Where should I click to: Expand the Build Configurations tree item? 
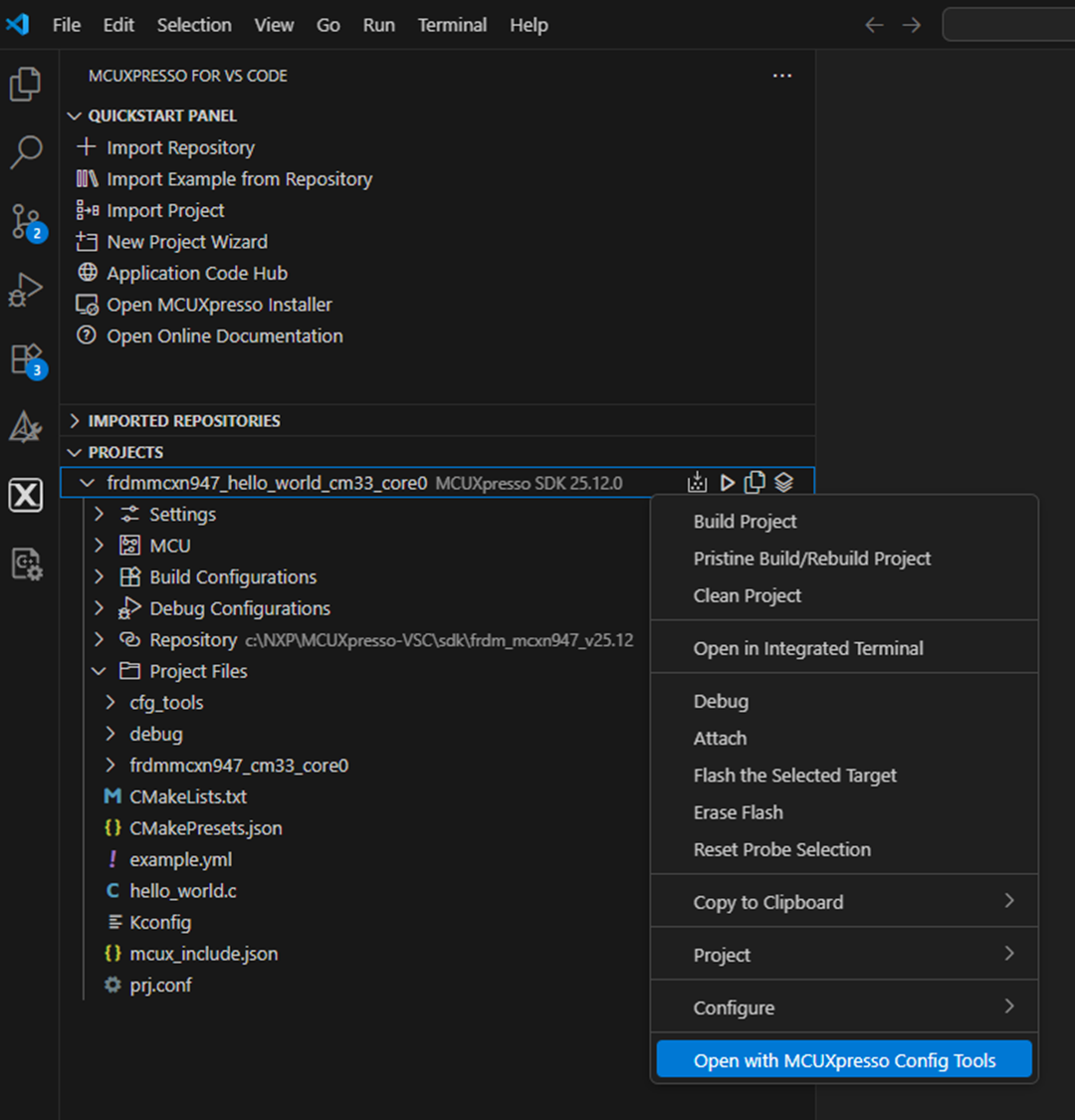click(x=97, y=576)
